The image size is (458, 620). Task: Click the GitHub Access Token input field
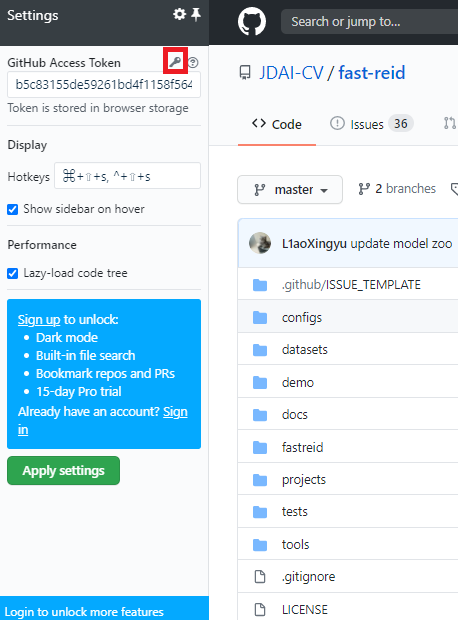point(104,85)
